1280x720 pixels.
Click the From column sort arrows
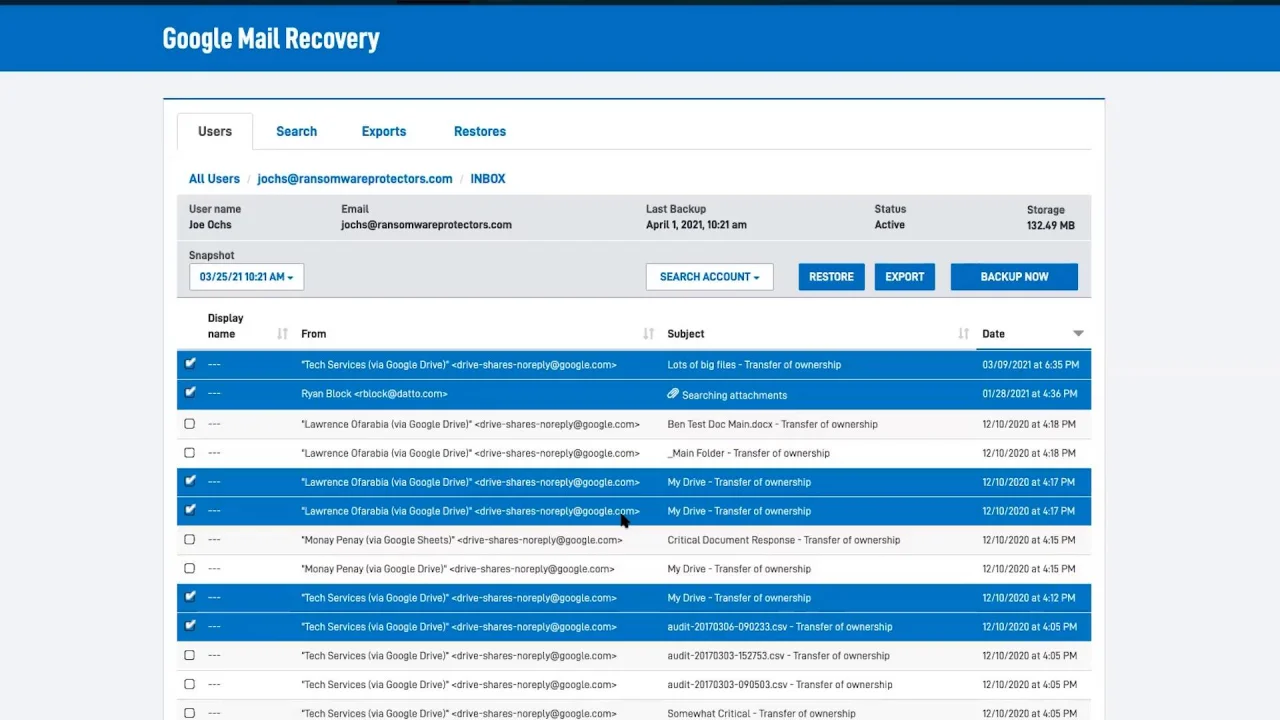coord(648,334)
